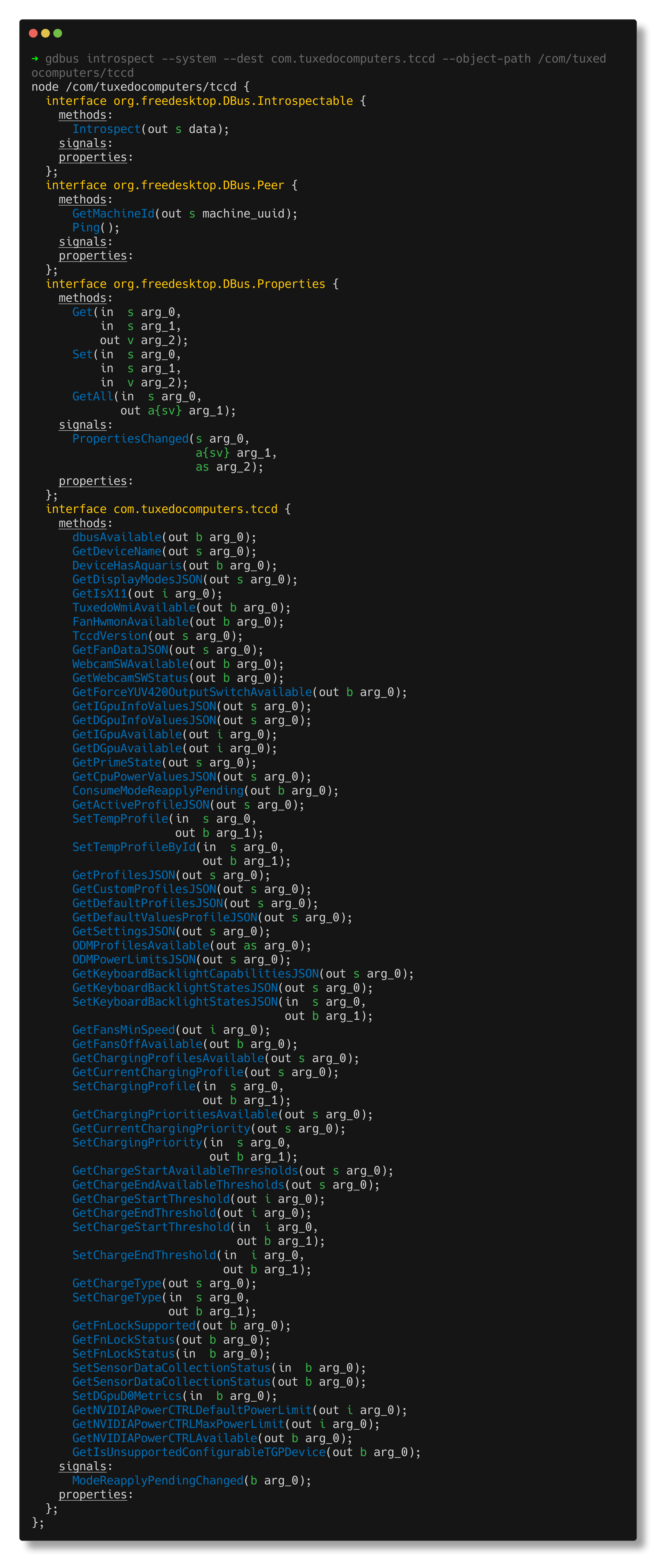Click the "GetFanDataJSON" method
The width and height of the screenshot is (664, 1568).
tap(121, 650)
